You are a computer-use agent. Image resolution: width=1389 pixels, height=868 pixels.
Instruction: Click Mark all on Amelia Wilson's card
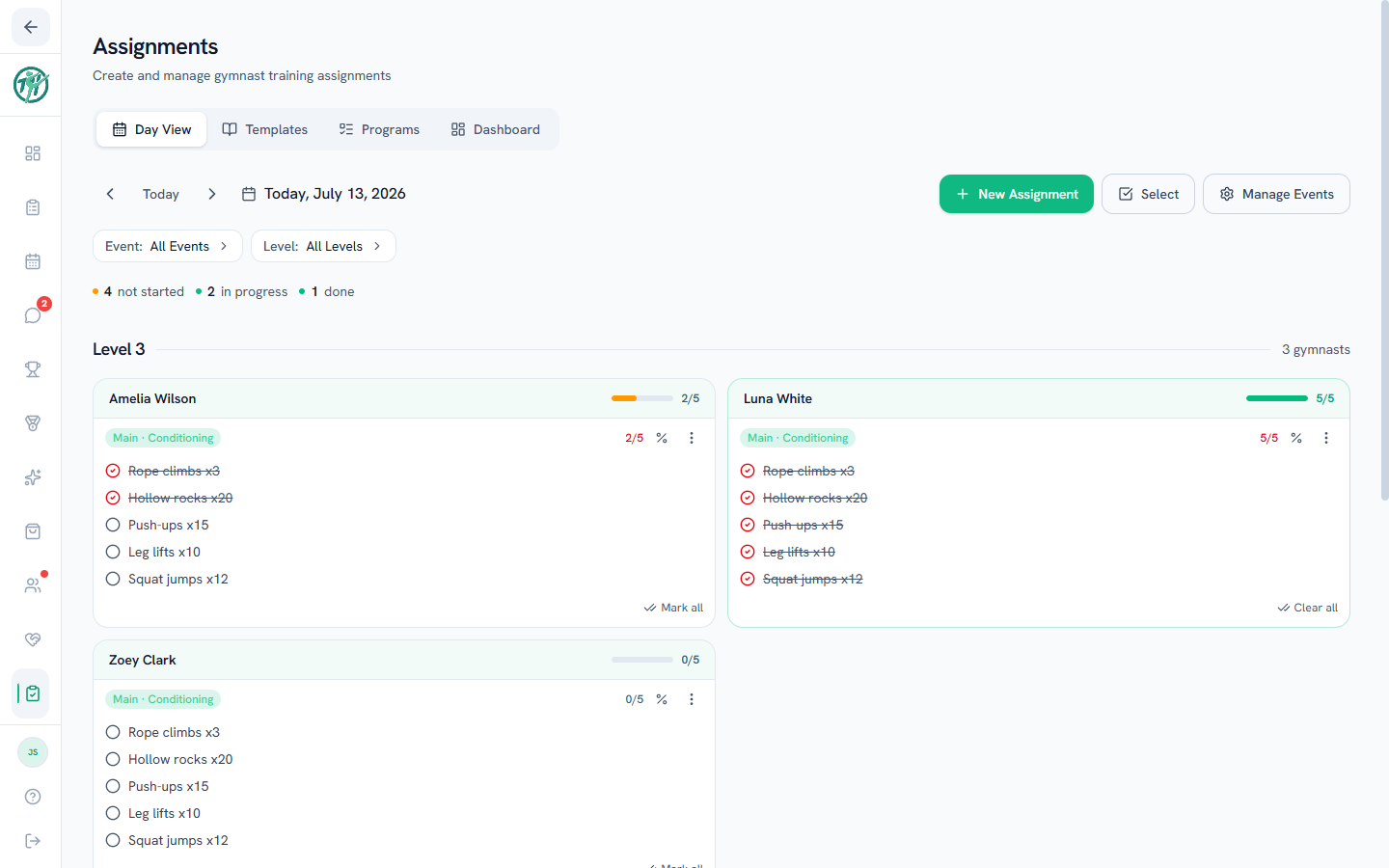coord(673,608)
